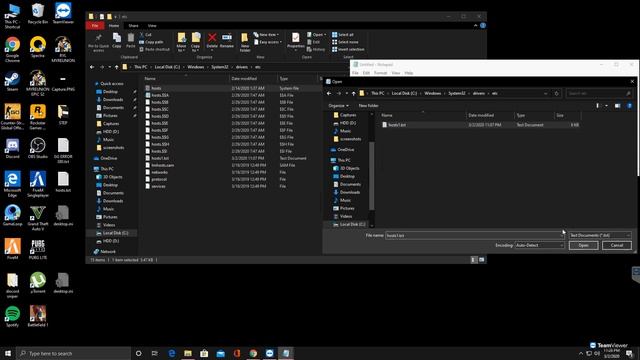Viewport: 640px width, 360px height.
Task: Open Notepad's Help menu
Action: click(x=409, y=73)
